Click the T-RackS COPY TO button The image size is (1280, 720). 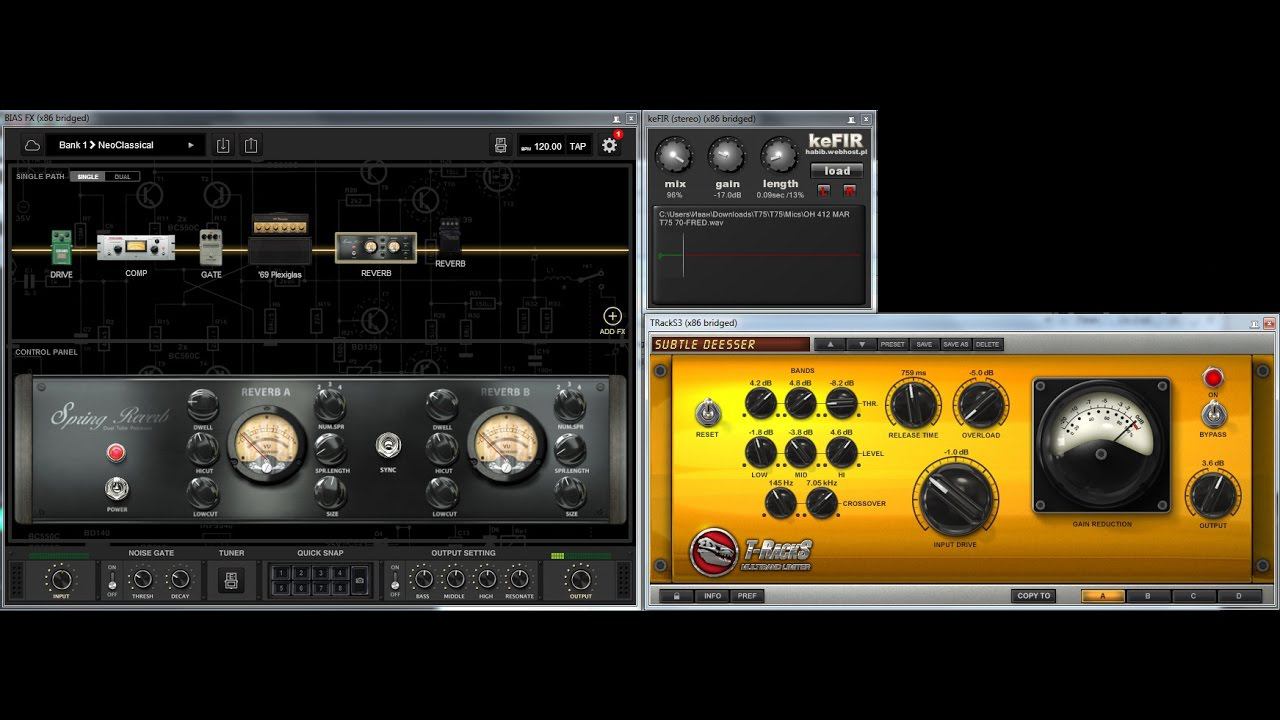(1034, 596)
